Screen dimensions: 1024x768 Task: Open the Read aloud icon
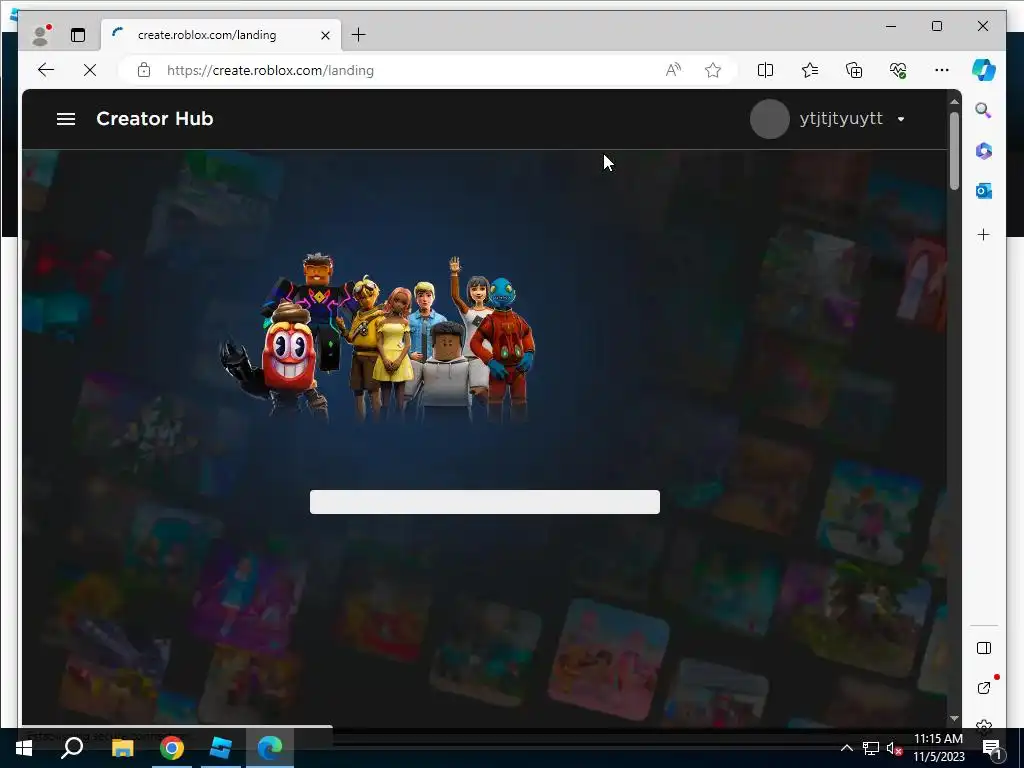[673, 70]
